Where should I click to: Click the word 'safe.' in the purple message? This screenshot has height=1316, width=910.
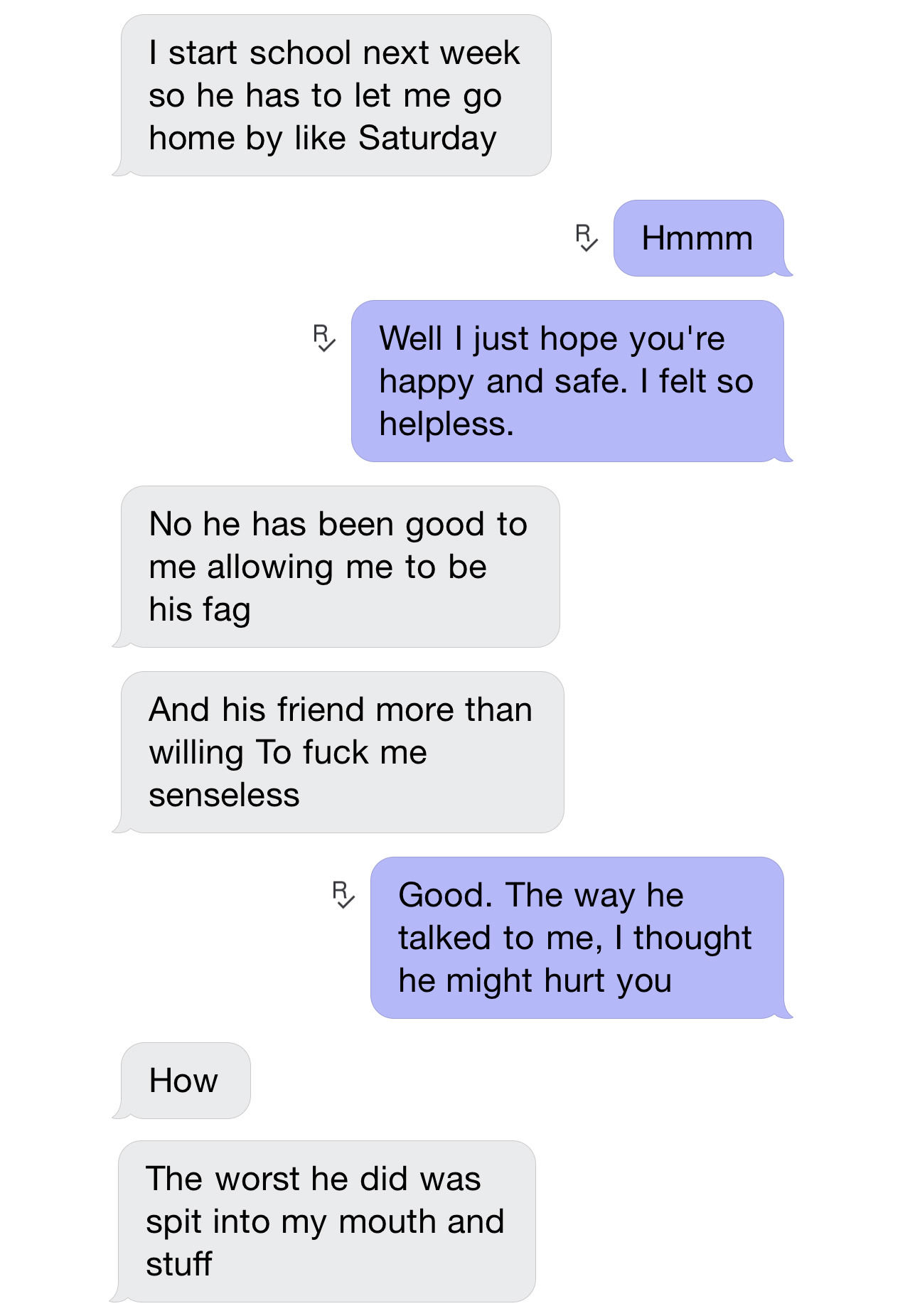point(591,381)
